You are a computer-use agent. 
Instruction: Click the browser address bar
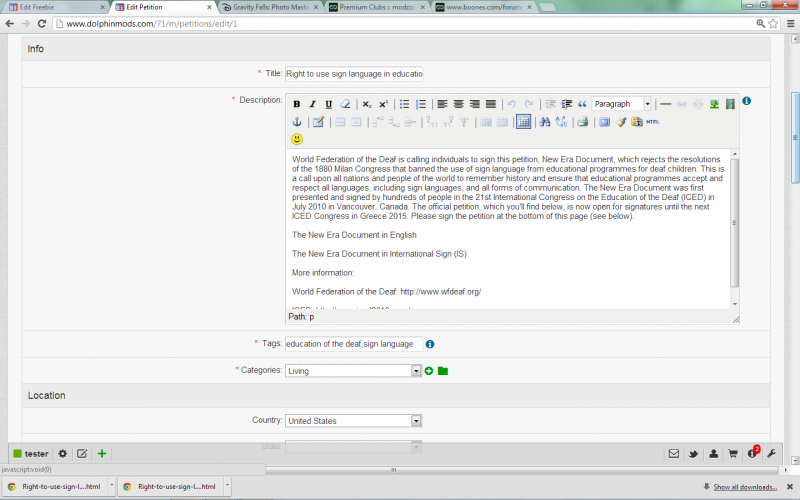[403, 23]
